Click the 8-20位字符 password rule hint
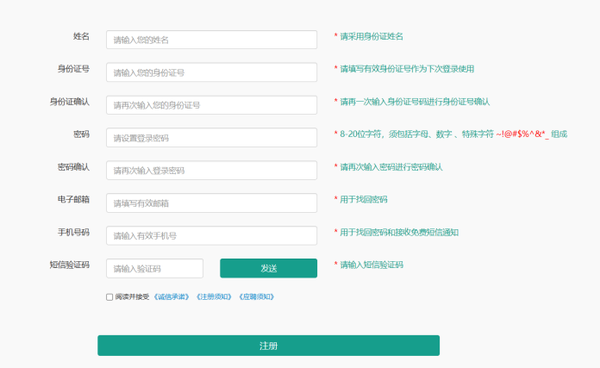 coord(453,134)
